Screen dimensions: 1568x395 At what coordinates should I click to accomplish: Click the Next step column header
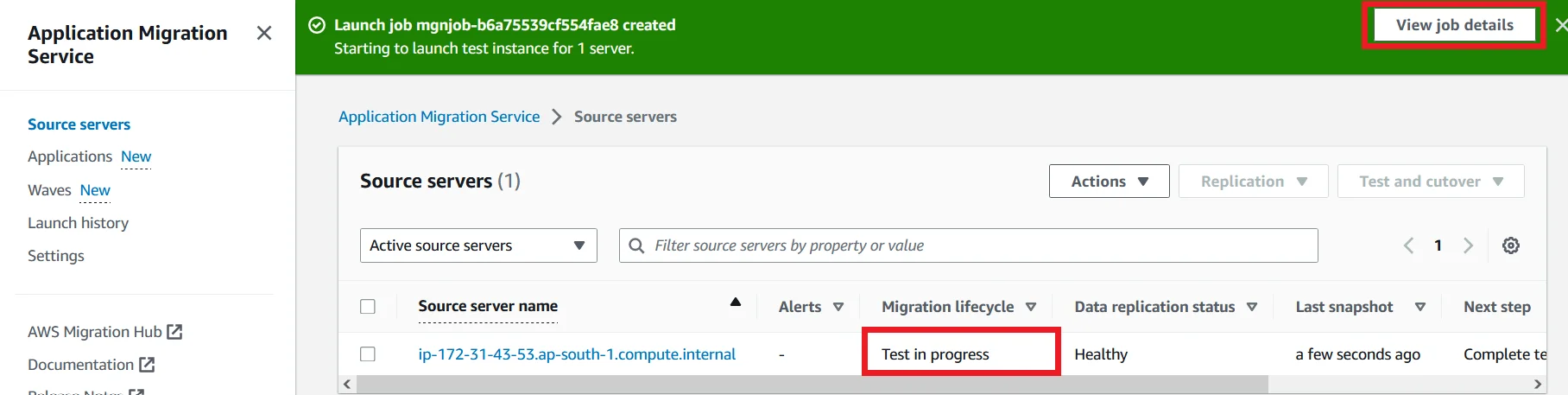pyautogui.click(x=1497, y=307)
